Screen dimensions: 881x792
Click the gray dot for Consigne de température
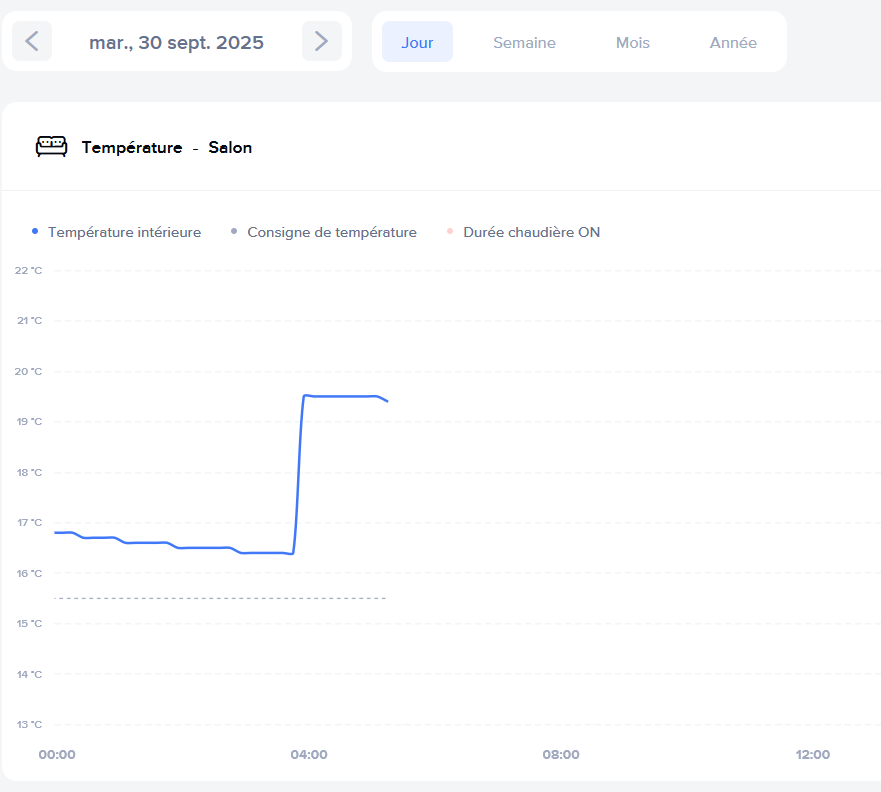coord(234,232)
